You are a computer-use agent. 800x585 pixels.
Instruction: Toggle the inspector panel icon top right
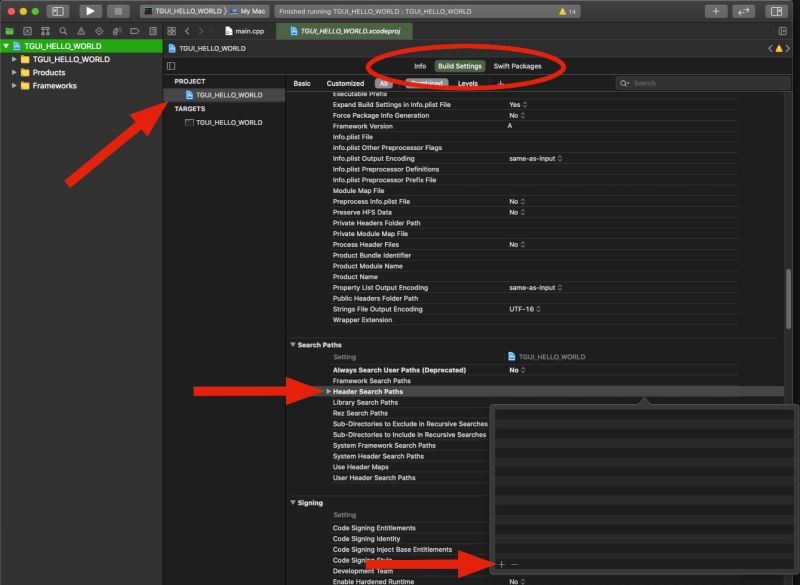[776, 10]
